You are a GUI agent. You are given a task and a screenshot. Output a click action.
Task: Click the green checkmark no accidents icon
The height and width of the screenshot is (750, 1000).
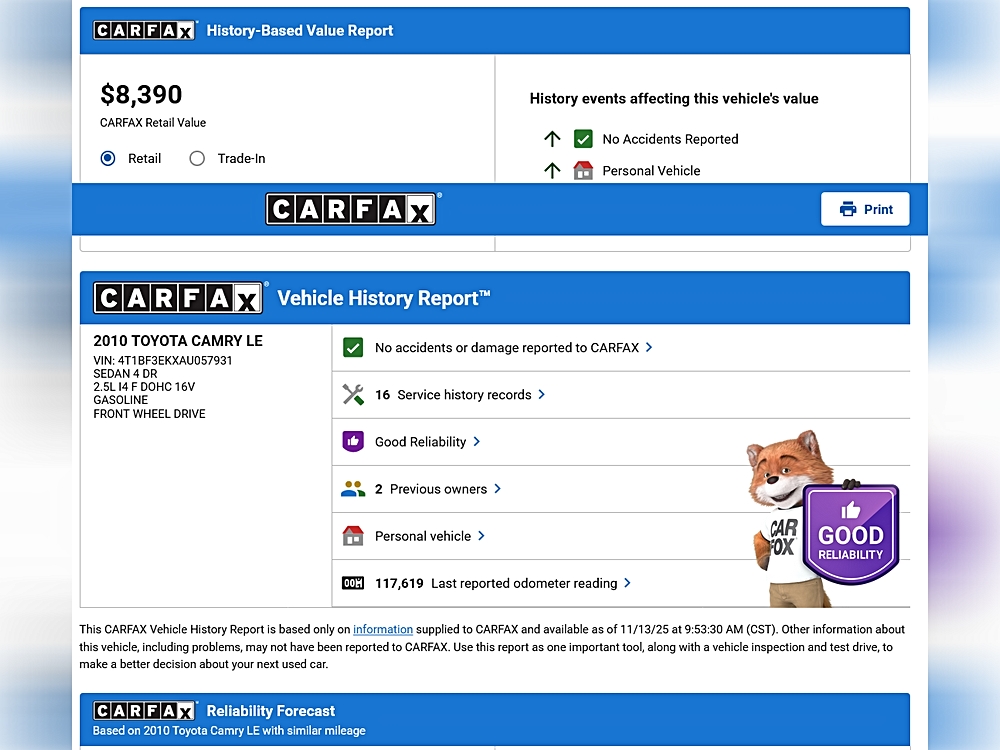pyautogui.click(x=353, y=348)
